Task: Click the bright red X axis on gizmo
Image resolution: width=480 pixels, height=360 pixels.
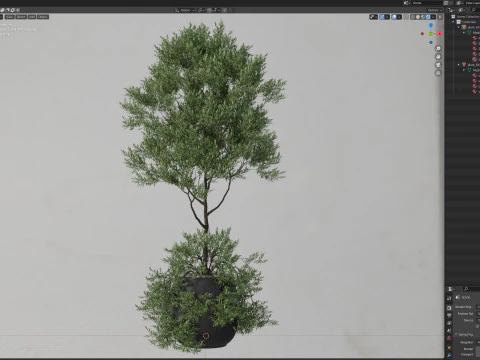Action: [440, 34]
